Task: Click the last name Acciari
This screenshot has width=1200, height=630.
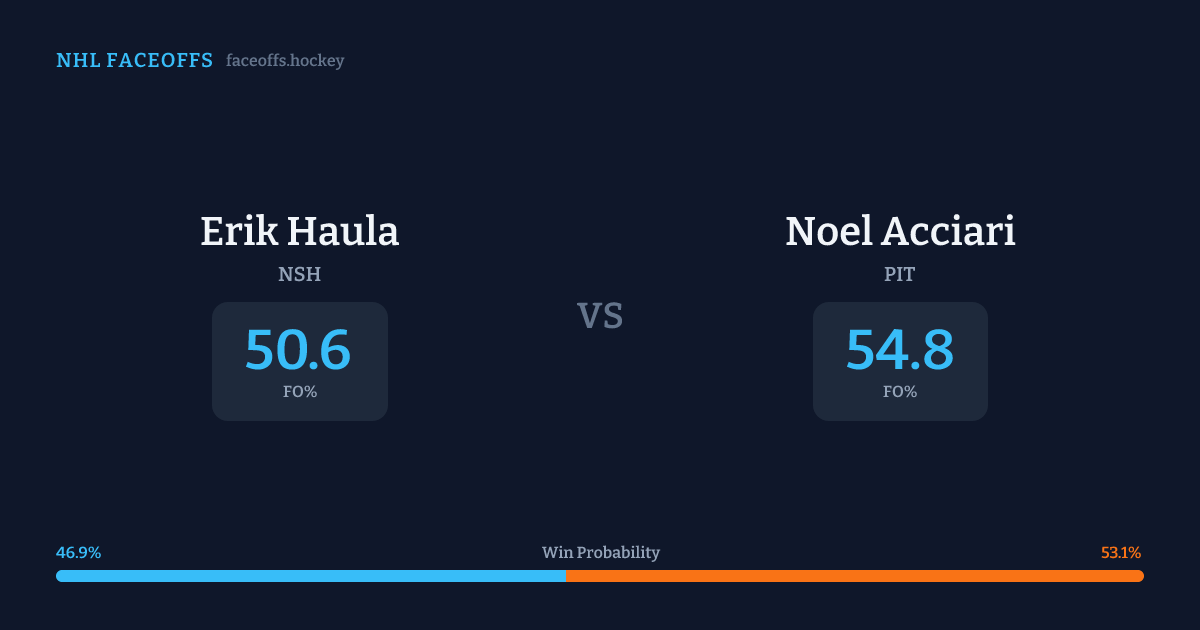Action: coord(948,231)
